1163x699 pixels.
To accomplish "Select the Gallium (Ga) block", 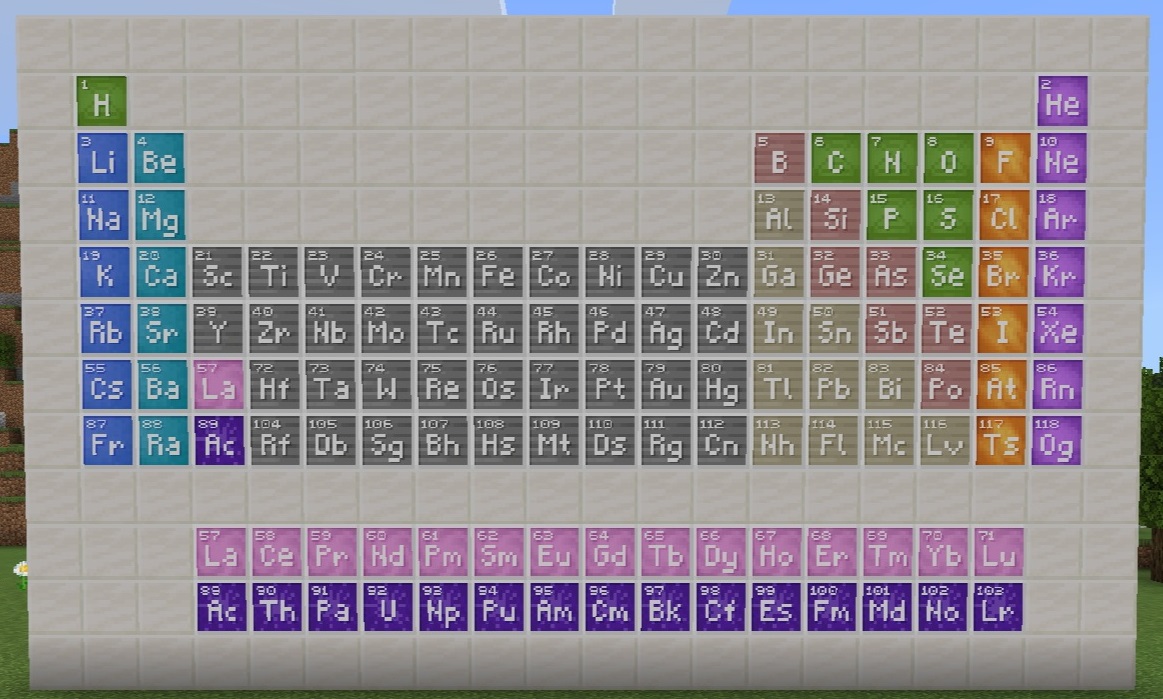I will pos(779,272).
